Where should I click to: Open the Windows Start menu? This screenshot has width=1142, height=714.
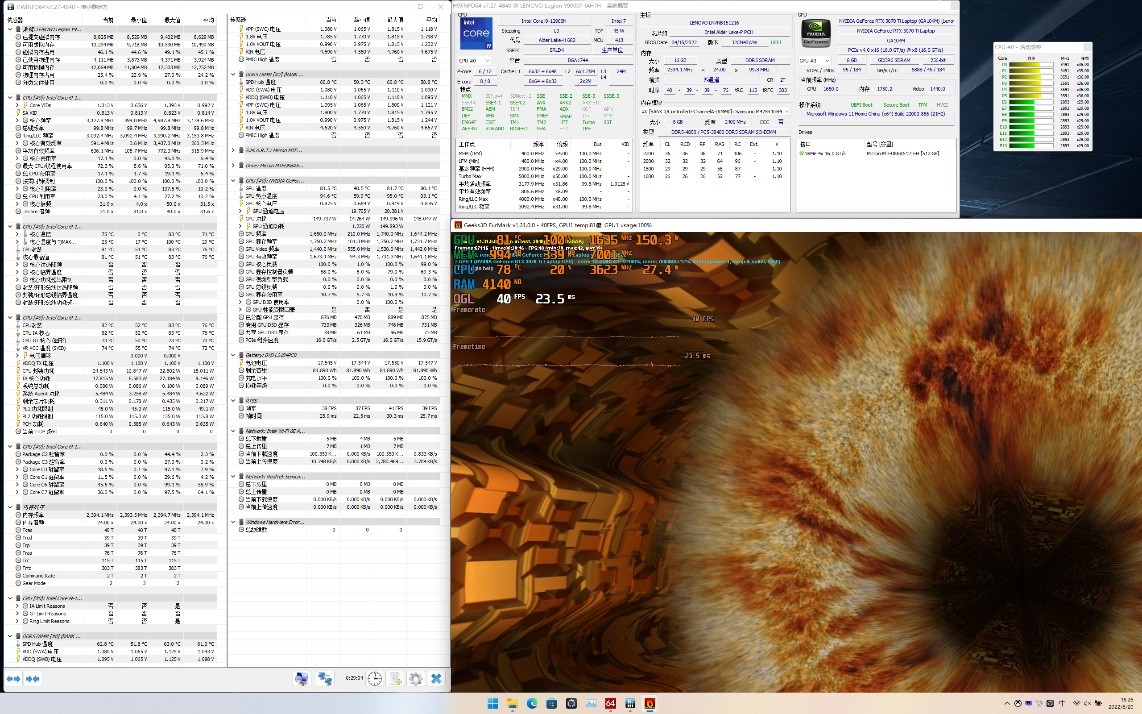coord(492,702)
